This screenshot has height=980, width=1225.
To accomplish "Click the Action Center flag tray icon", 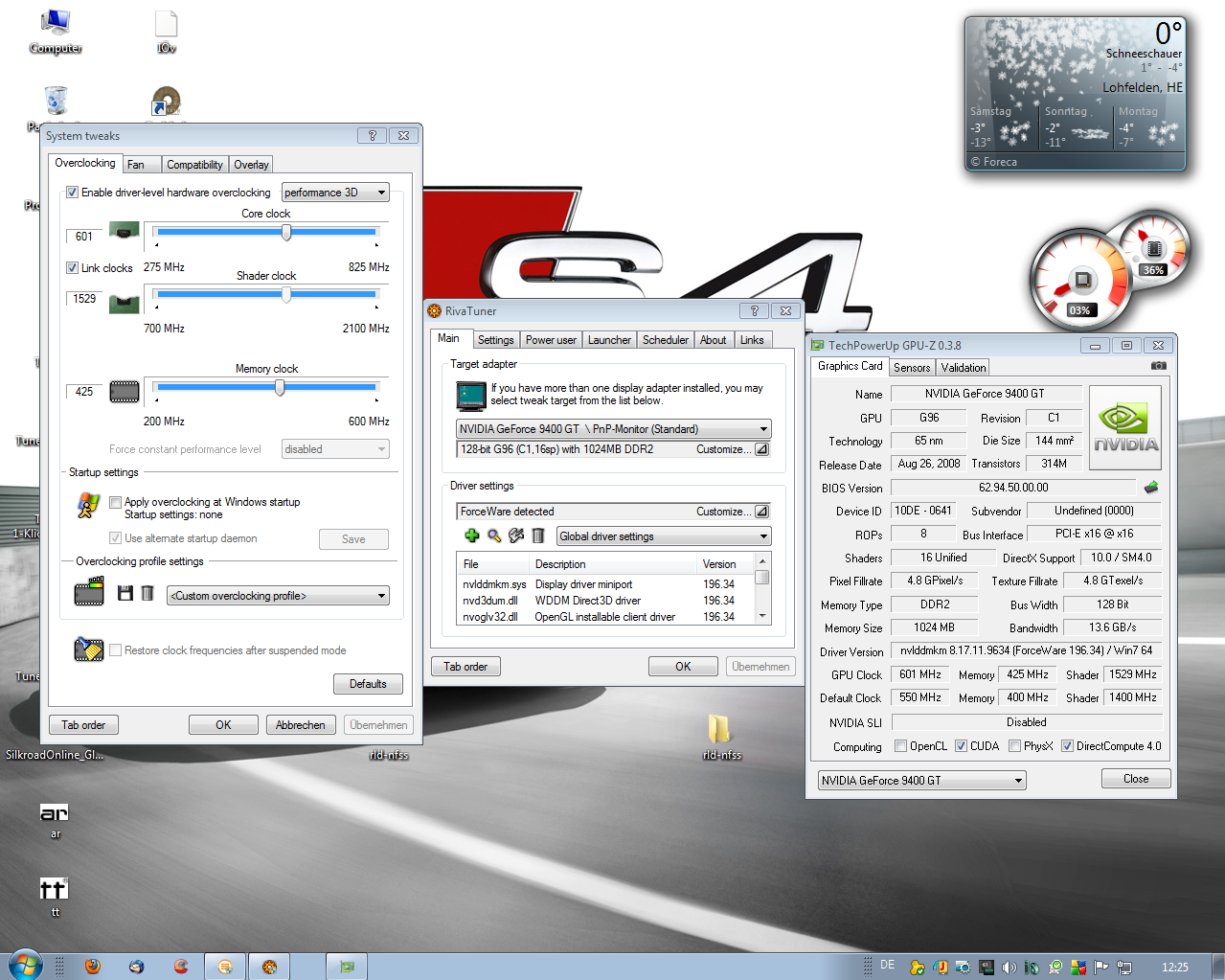I will [x=1100, y=968].
